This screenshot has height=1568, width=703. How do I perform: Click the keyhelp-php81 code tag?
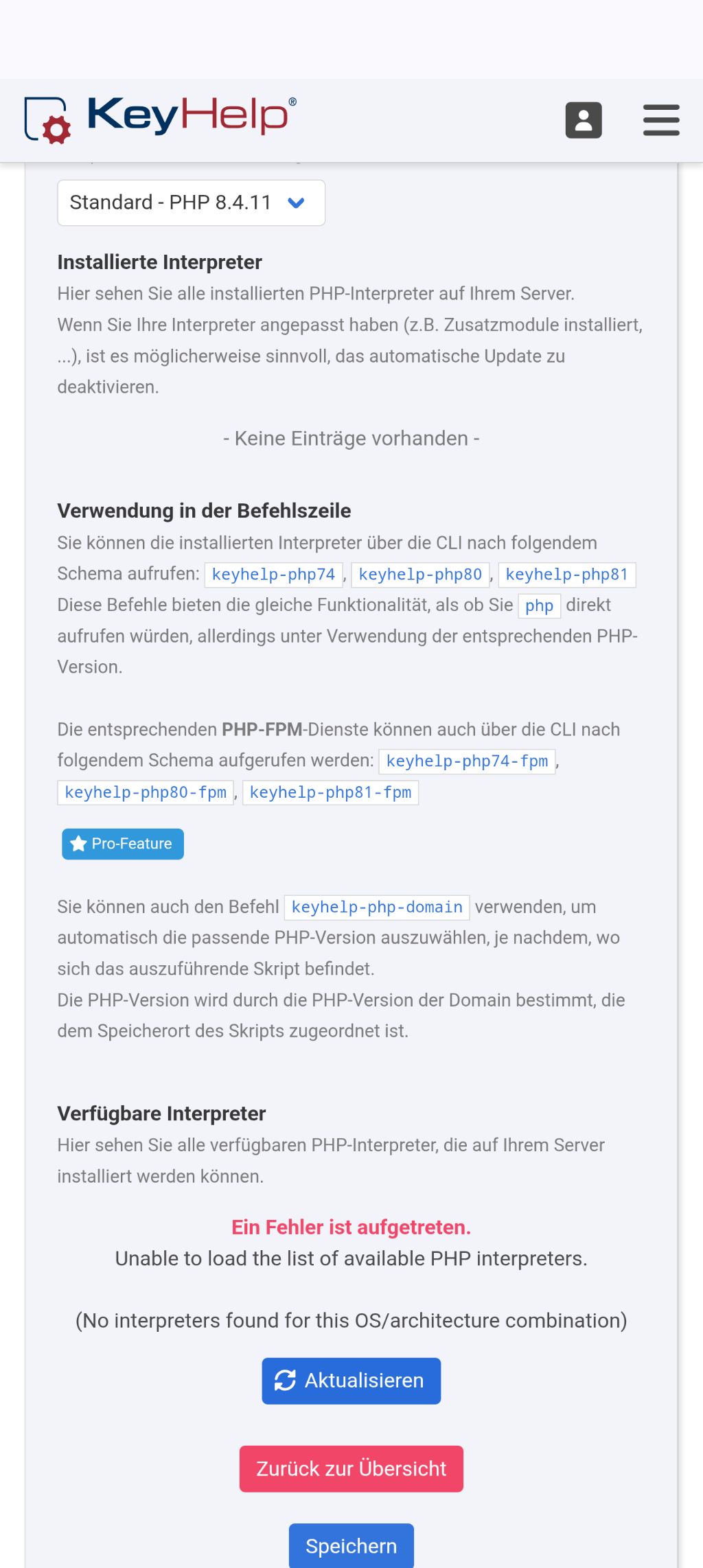(566, 575)
